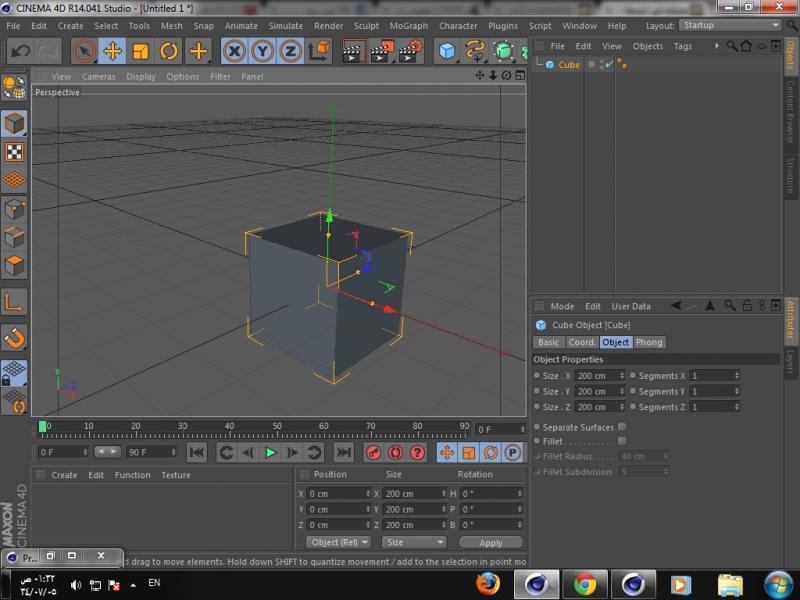Select the Move tool in top toolbar
This screenshot has height=600, width=800.
(x=112, y=51)
